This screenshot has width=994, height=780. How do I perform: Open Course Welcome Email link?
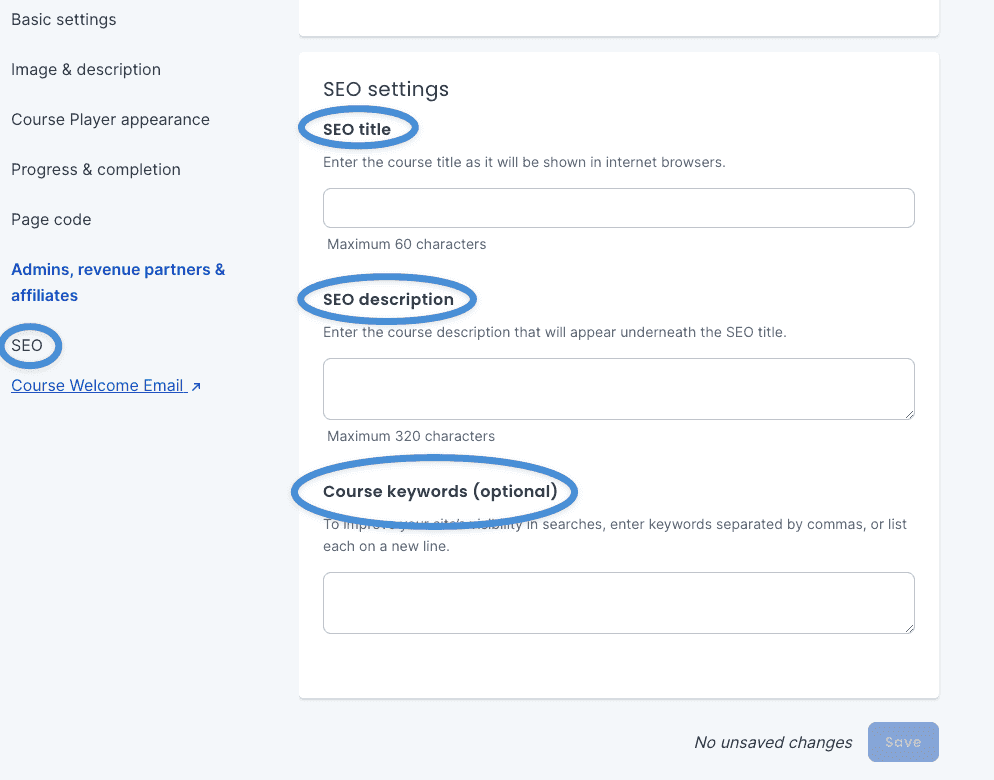pyautogui.click(x=99, y=386)
